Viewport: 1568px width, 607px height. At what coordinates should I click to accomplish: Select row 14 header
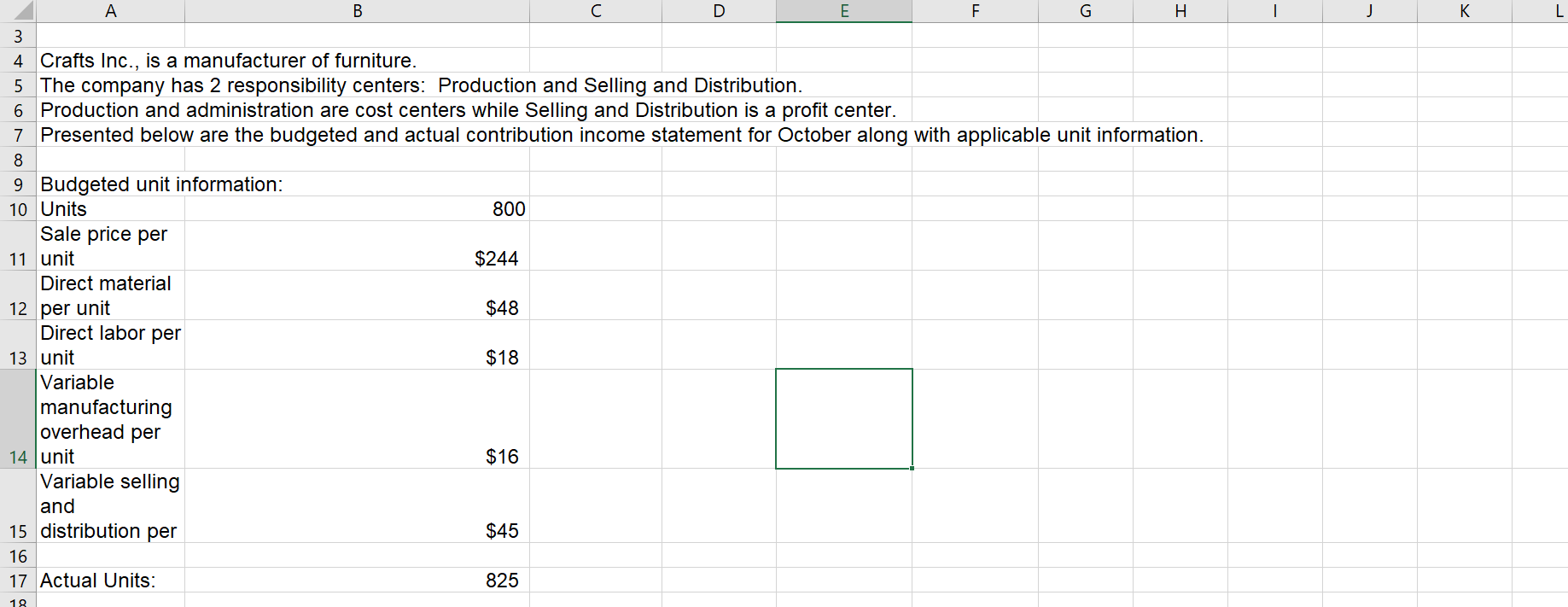(x=18, y=419)
